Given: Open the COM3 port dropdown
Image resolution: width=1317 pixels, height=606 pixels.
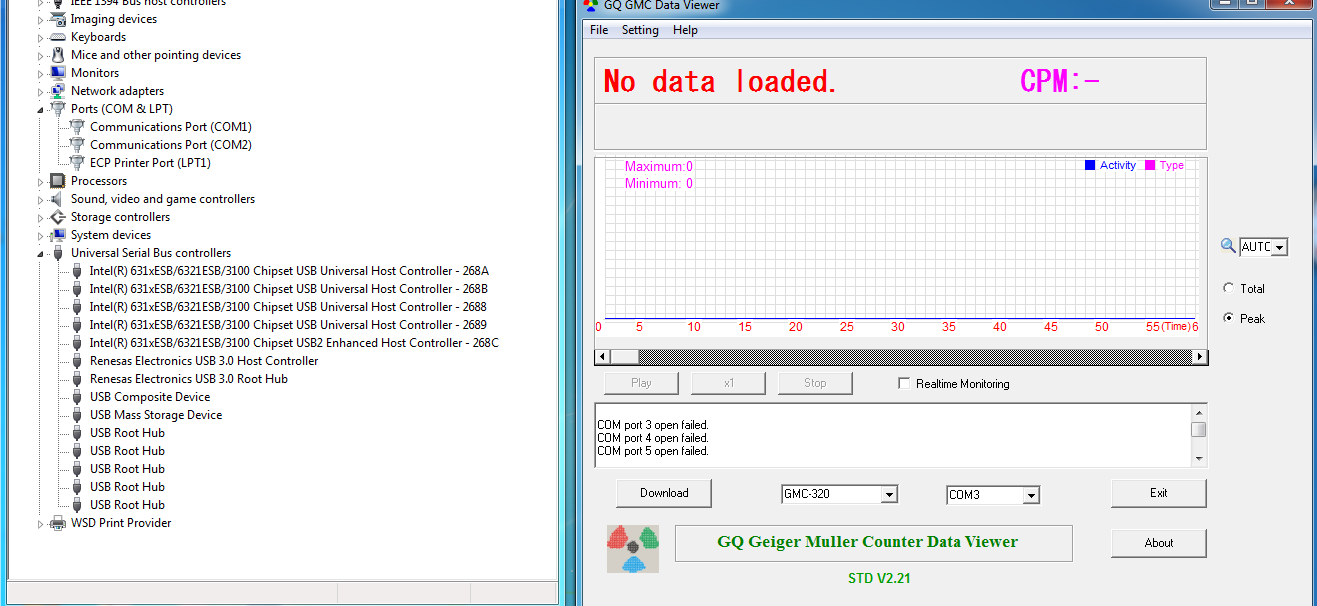Looking at the screenshot, I should pos(1031,495).
